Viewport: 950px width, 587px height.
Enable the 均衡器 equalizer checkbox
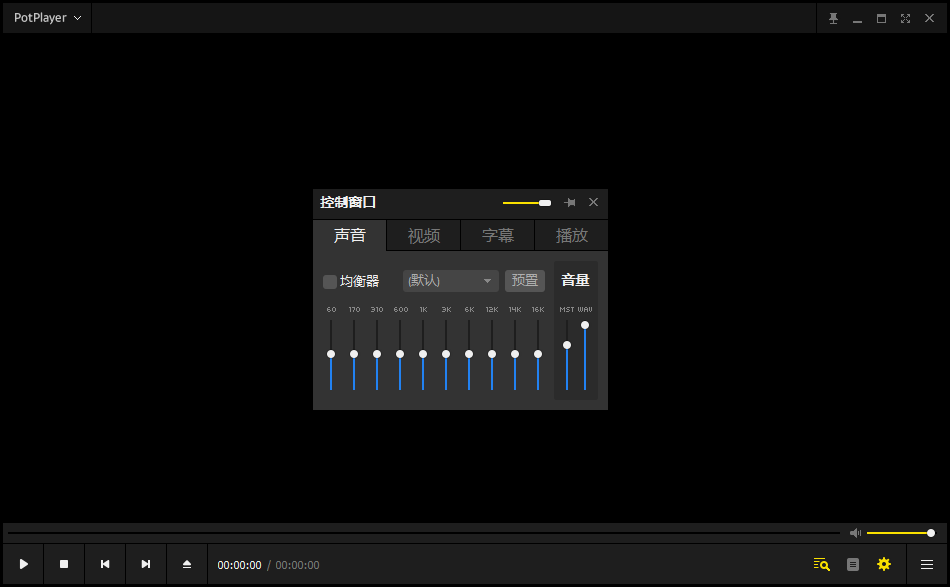point(330,281)
